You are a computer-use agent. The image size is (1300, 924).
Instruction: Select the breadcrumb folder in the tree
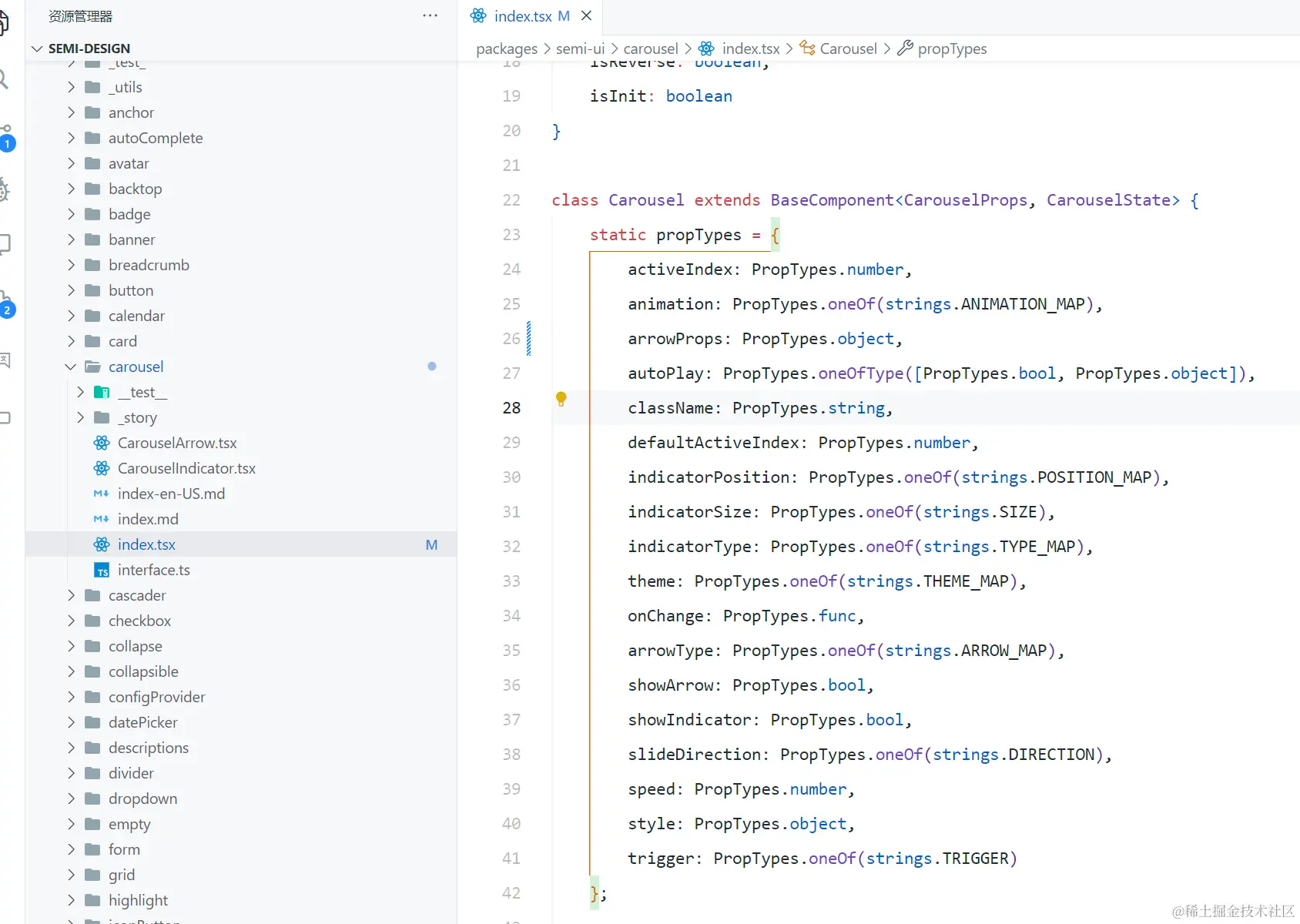[x=149, y=265]
